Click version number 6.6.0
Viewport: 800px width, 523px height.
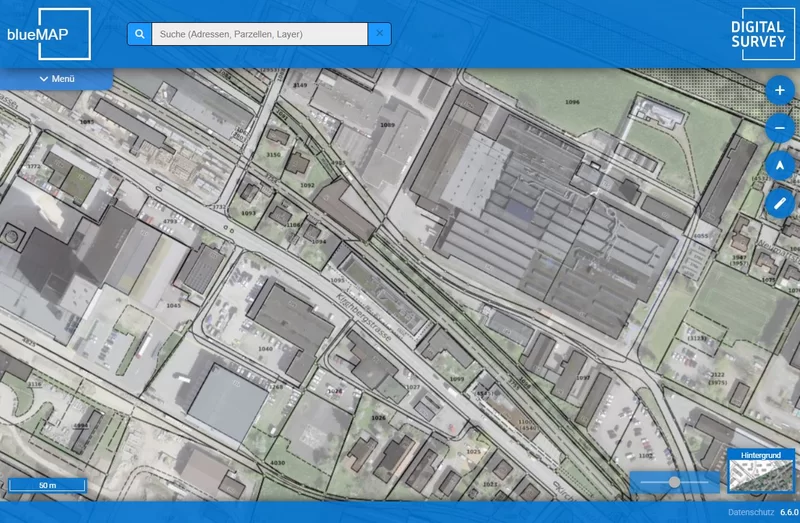(789, 512)
